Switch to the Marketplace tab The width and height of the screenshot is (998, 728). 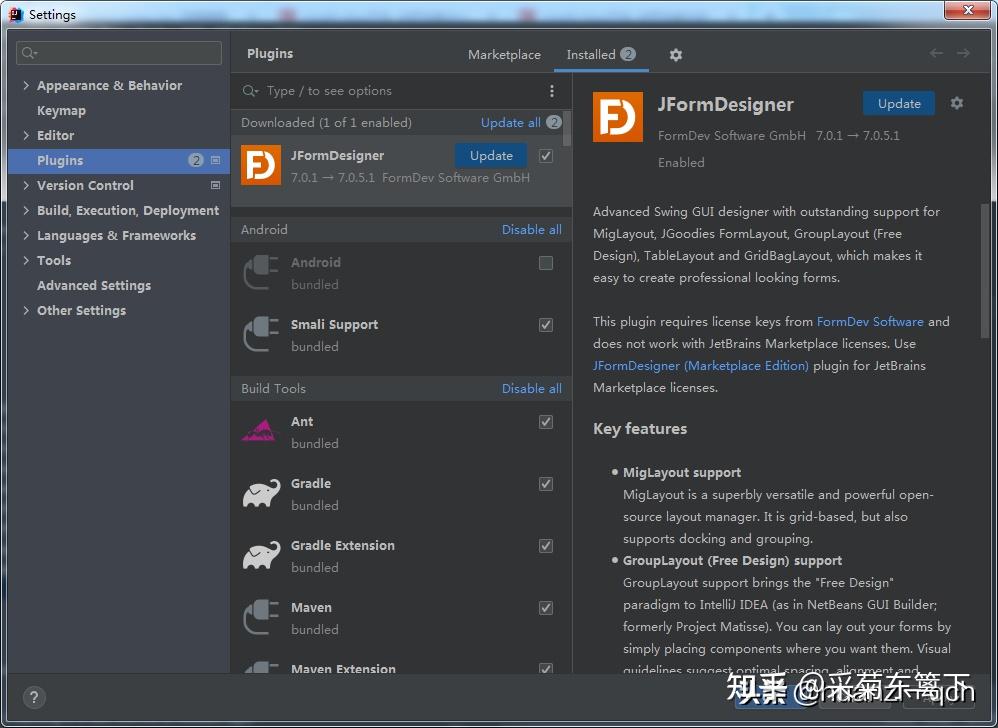click(504, 55)
